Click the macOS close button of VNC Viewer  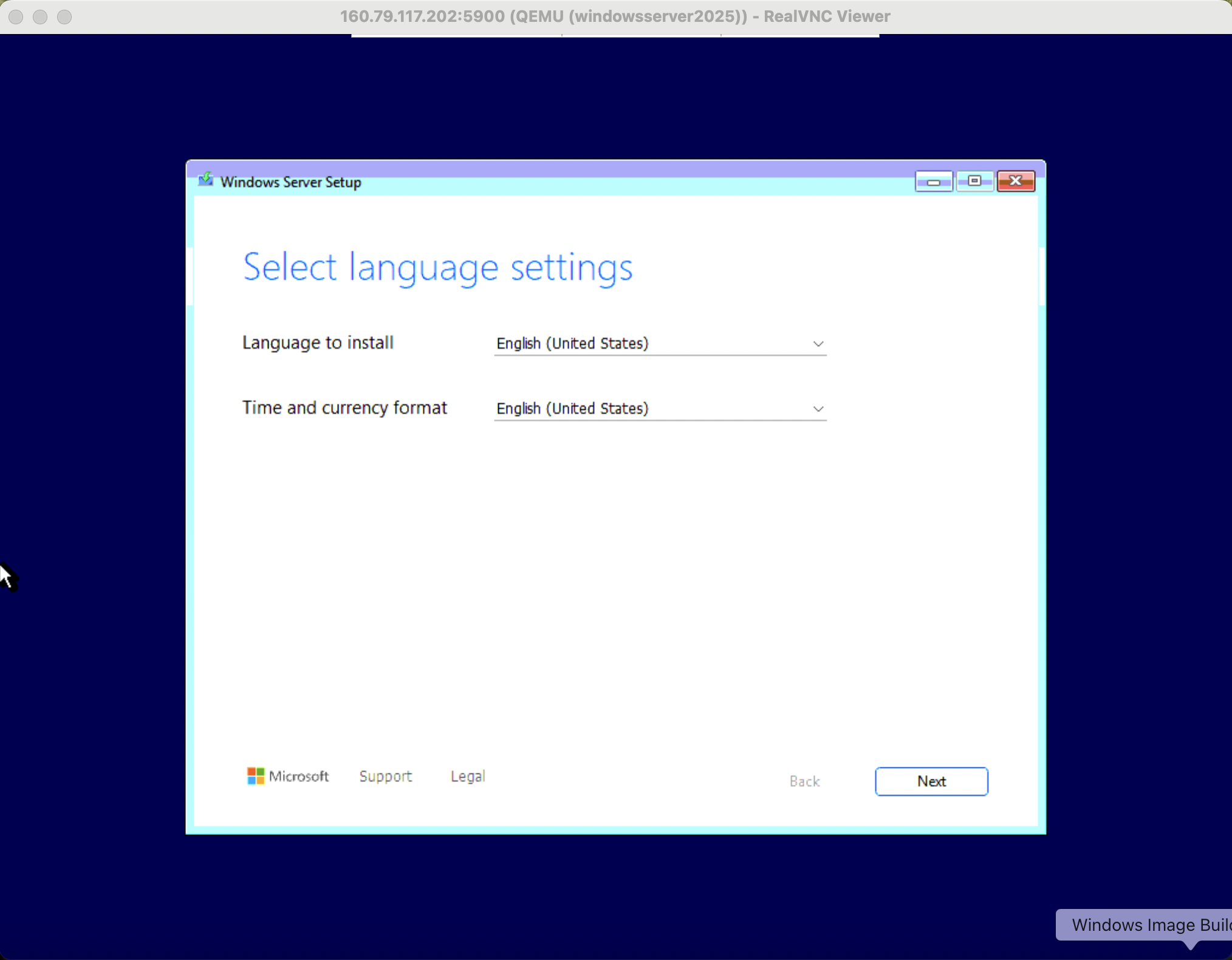(16, 16)
